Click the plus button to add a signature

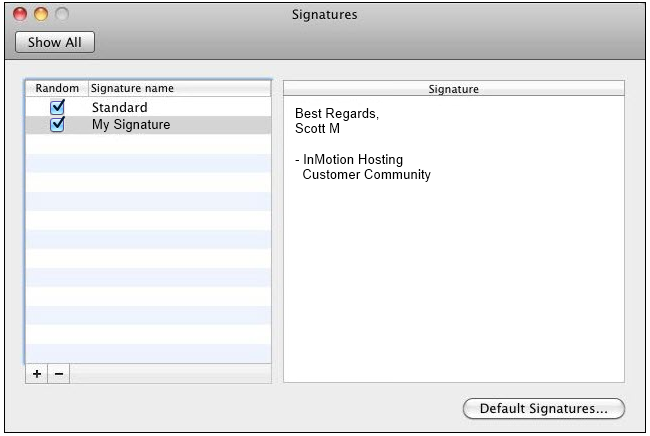[x=37, y=373]
